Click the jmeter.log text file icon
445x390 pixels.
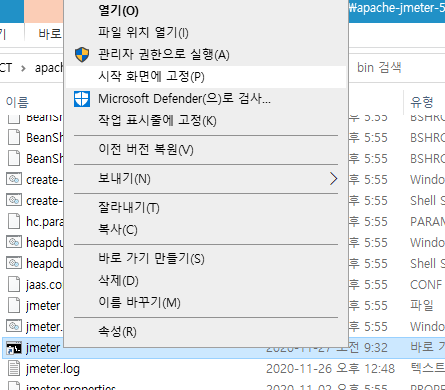(x=14, y=369)
